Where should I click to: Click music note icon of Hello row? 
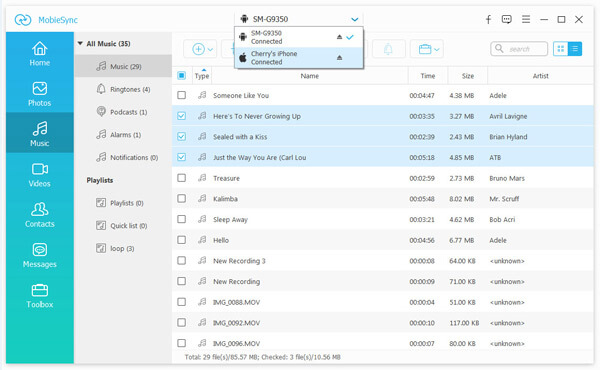tap(202, 240)
